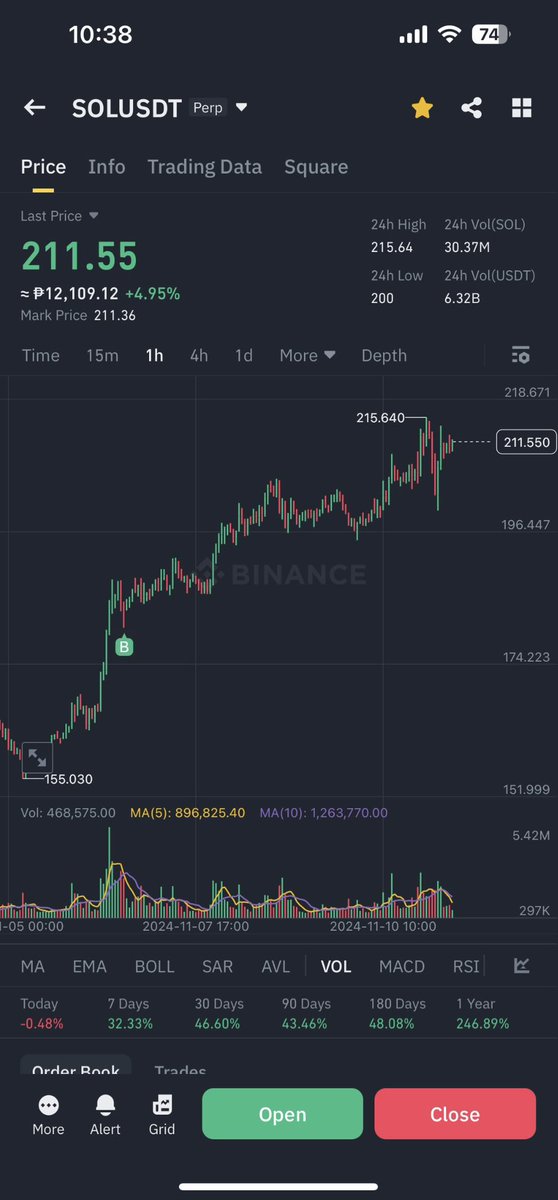
Task: Tap the 155.030 chart low label
Action: click(x=69, y=779)
